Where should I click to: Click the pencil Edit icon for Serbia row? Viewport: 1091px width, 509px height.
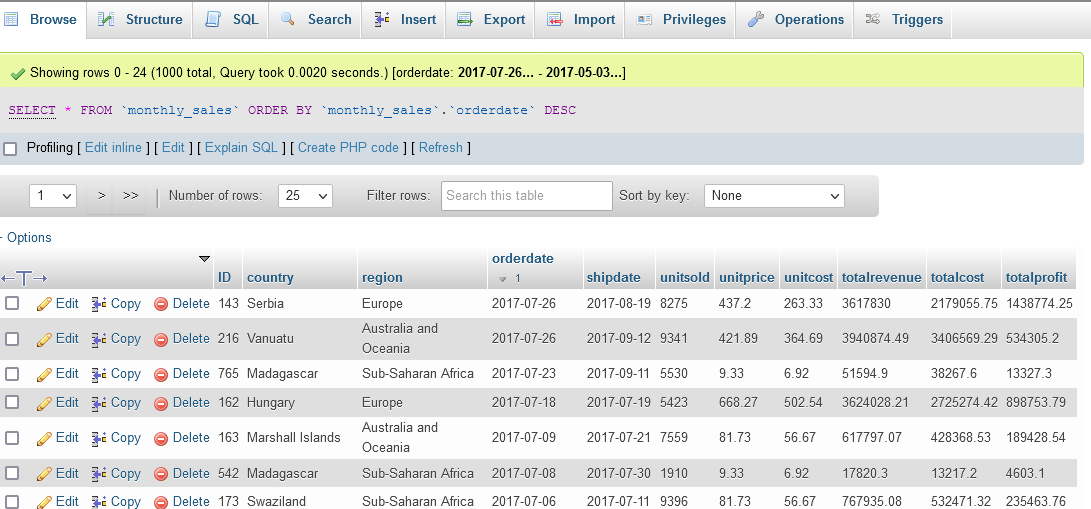45,304
